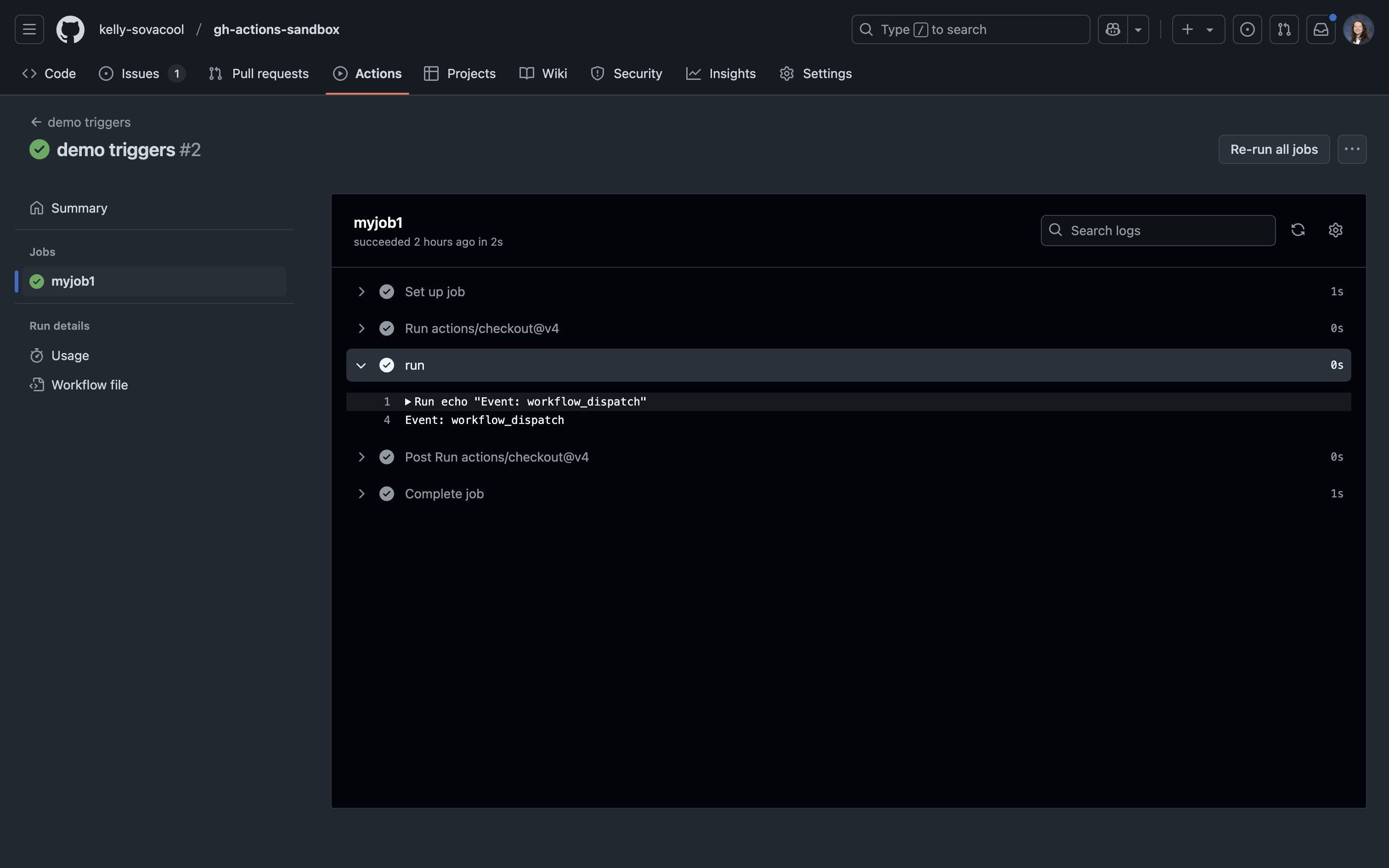Open the pull requests icon in header

pos(1284,29)
